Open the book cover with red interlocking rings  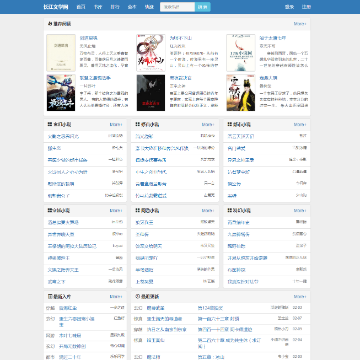point(151,53)
